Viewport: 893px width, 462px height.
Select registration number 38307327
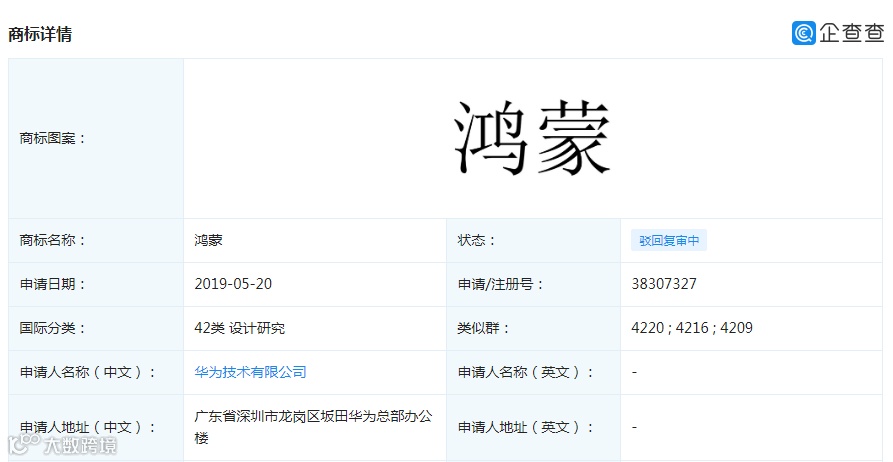coord(664,284)
